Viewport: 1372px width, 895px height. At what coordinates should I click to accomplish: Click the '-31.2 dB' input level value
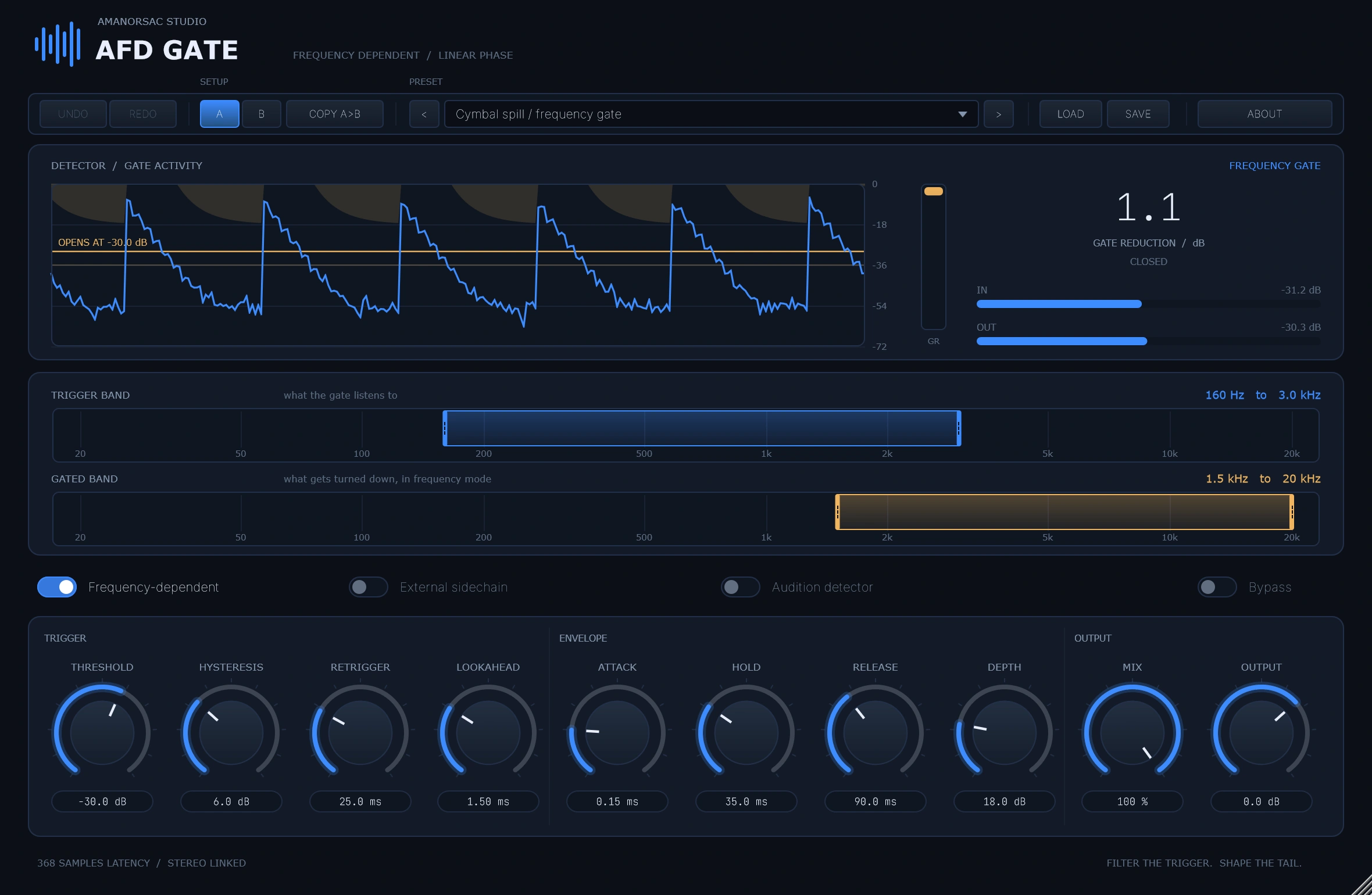(1301, 290)
